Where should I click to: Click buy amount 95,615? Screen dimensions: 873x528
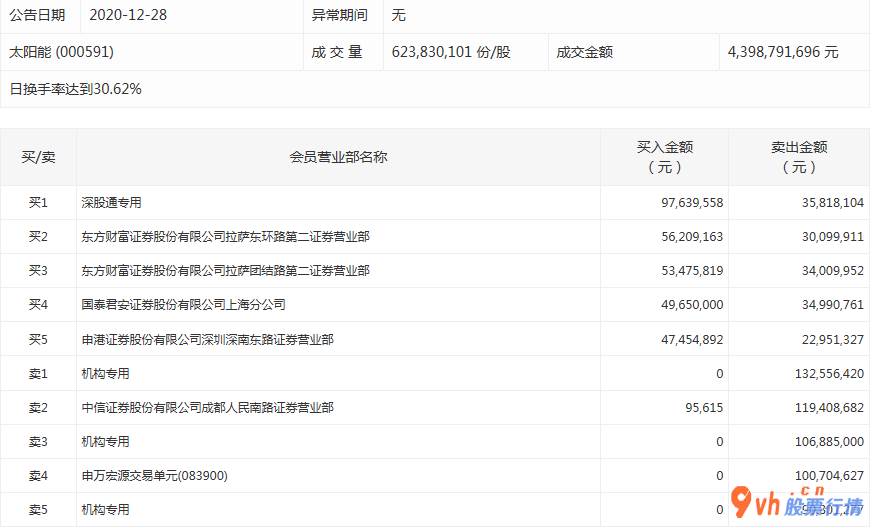pos(704,407)
